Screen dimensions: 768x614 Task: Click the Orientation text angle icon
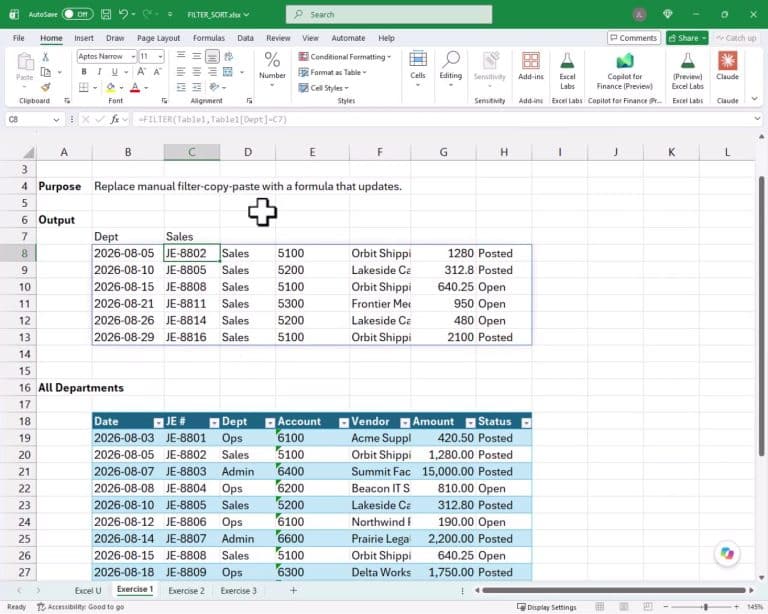tap(214, 88)
